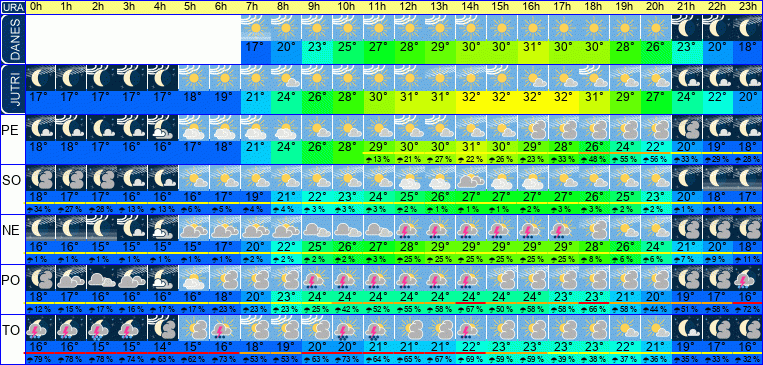Click the PE 5h cloudy sunrise icon
Viewport: 763px width, 365px height.
(194, 128)
